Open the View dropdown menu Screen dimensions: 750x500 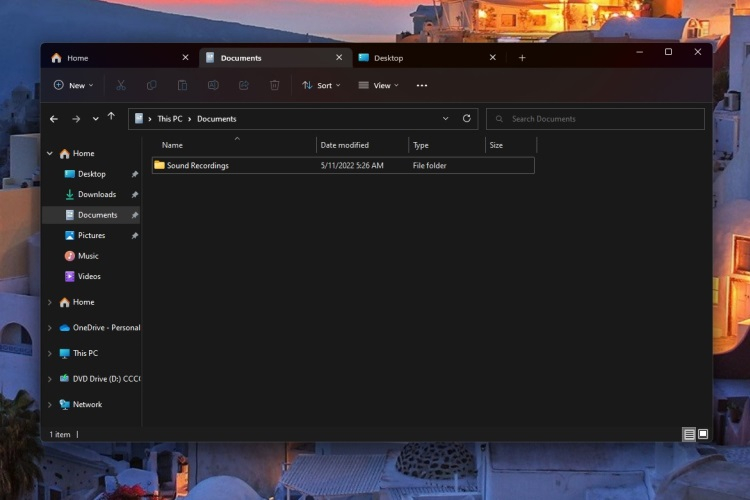tap(378, 86)
